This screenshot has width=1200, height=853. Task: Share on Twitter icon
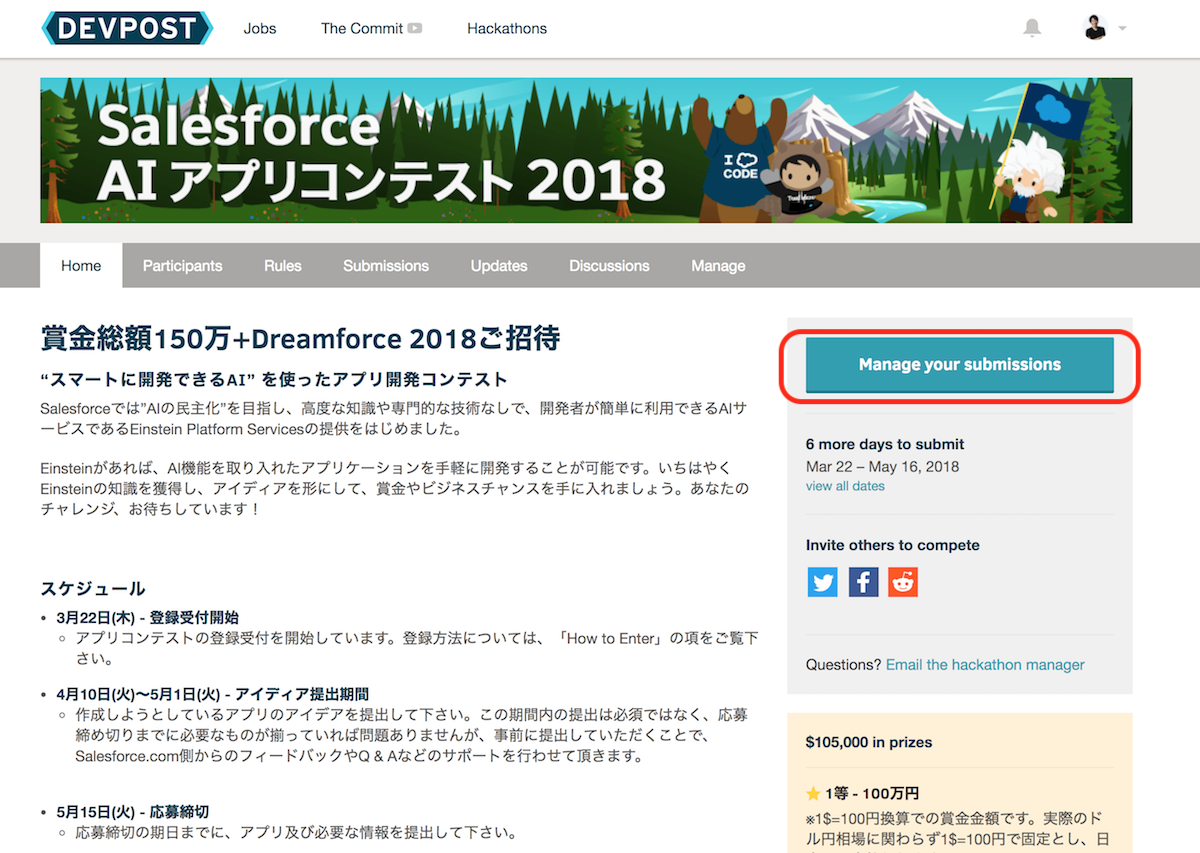(822, 581)
